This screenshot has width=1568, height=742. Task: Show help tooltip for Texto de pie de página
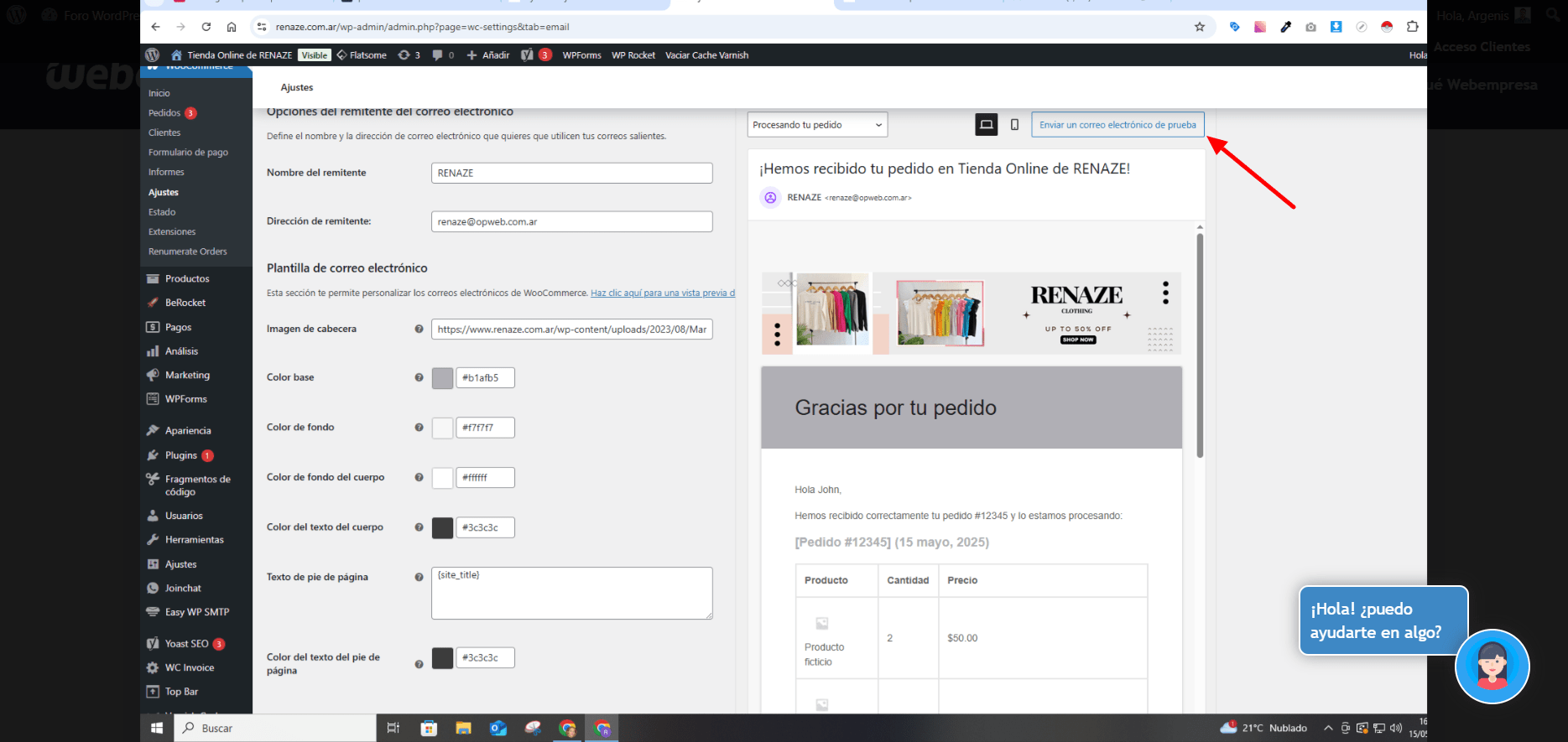419,577
